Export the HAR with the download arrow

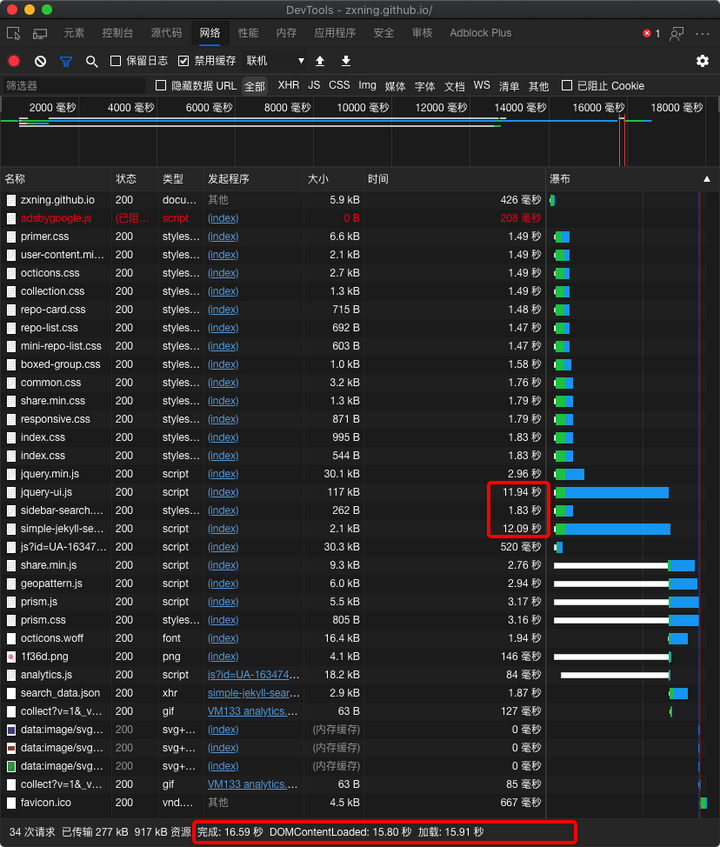point(346,61)
